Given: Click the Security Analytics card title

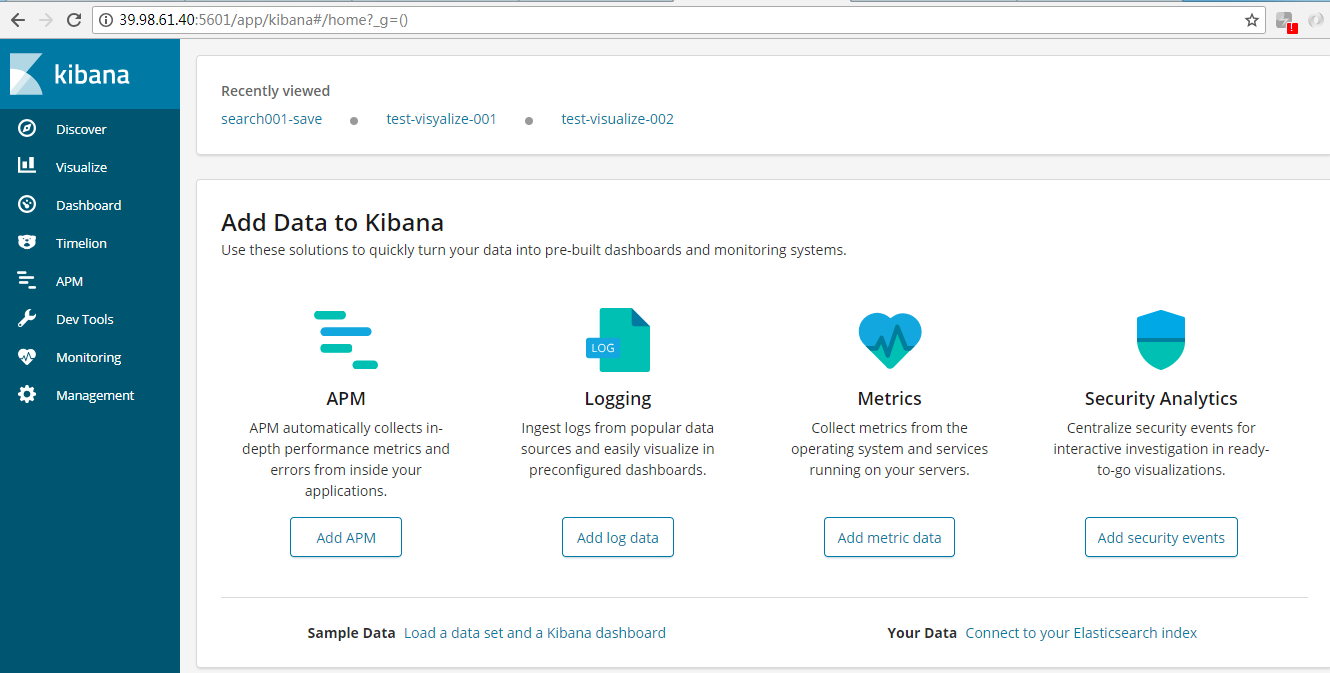Looking at the screenshot, I should (x=1161, y=399).
